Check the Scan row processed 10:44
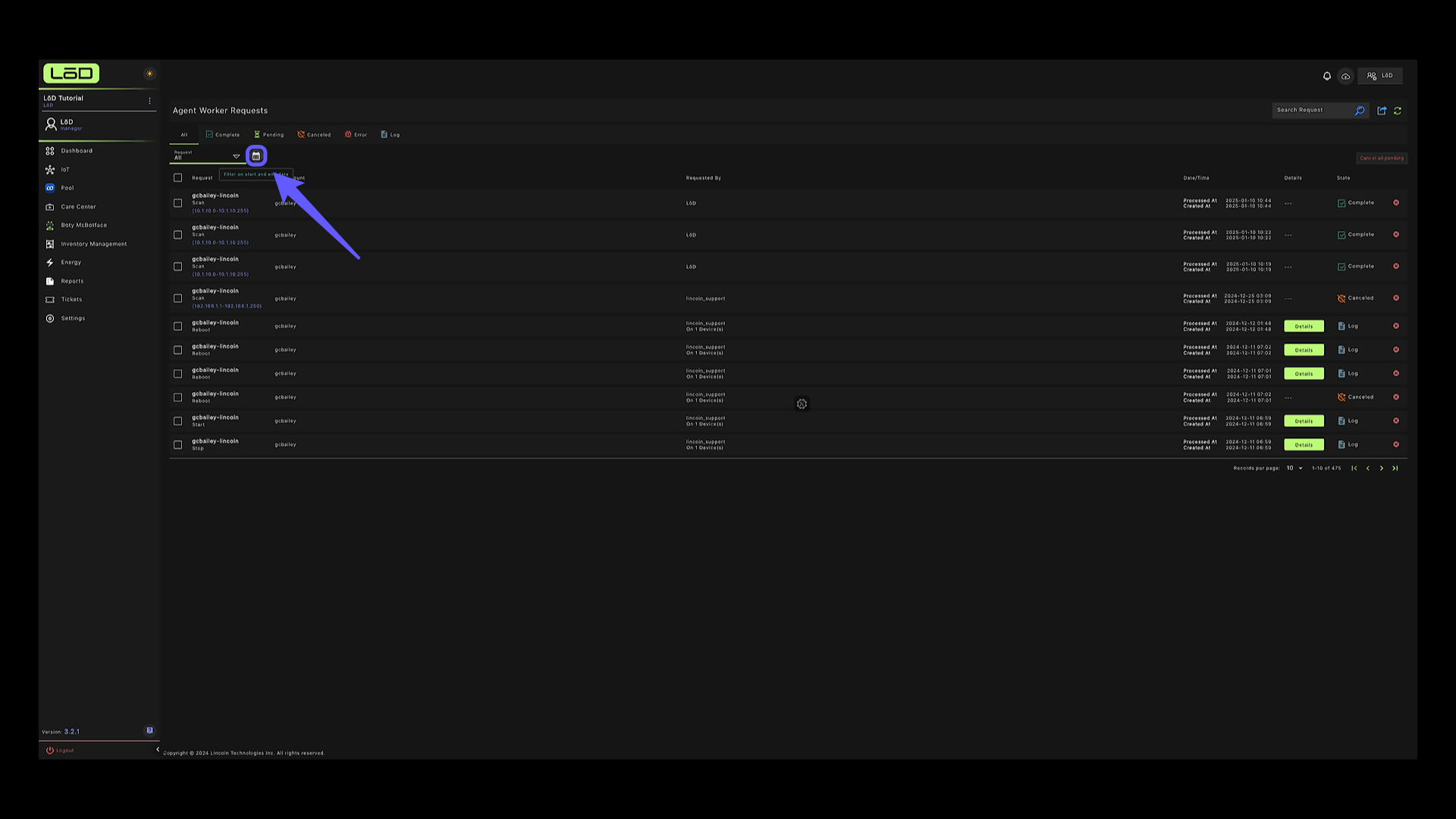 click(178, 203)
